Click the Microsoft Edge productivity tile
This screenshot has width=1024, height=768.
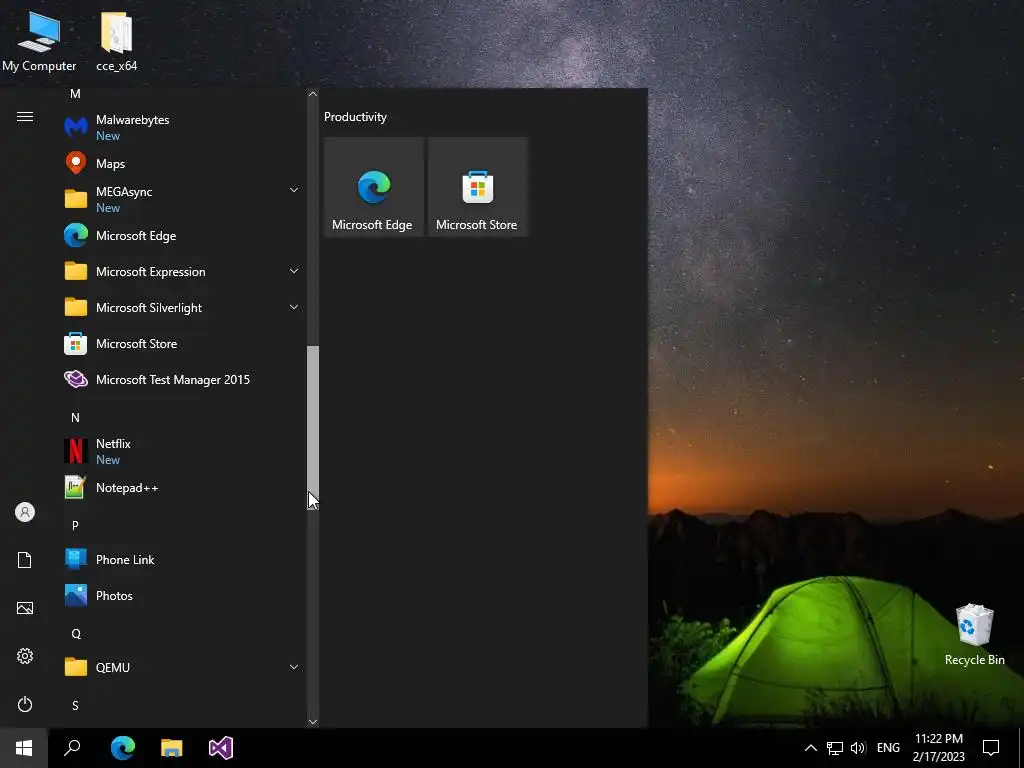click(x=374, y=187)
